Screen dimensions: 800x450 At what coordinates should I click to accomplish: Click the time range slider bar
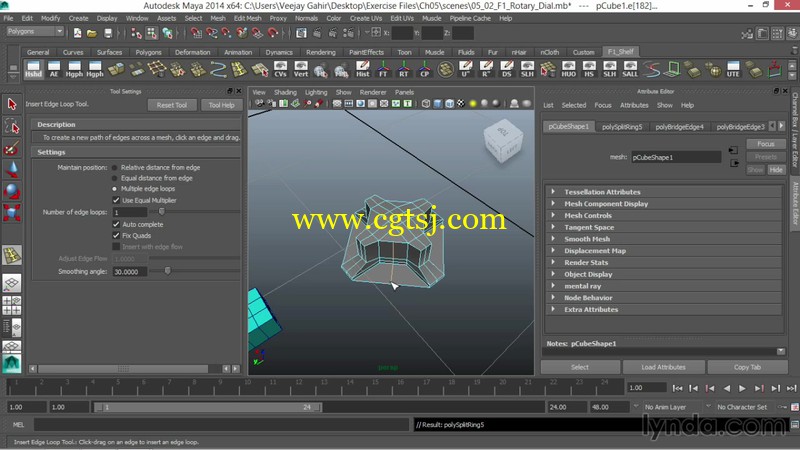pos(207,407)
